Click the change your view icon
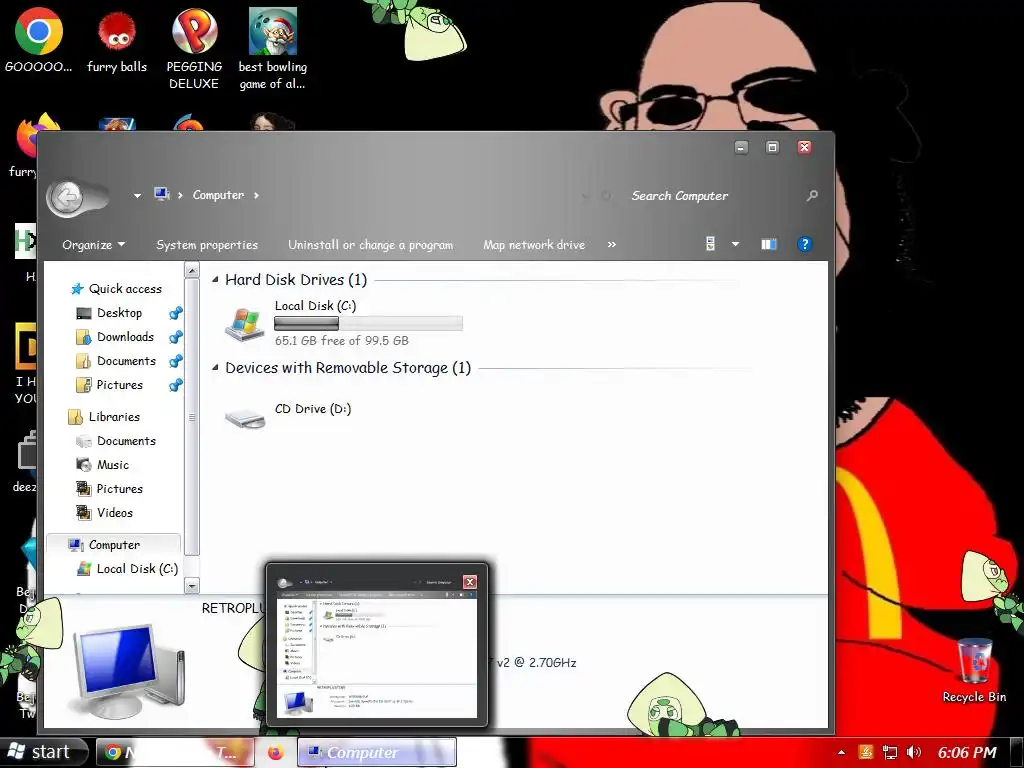Screen dimensions: 1024x768 (x=711, y=244)
